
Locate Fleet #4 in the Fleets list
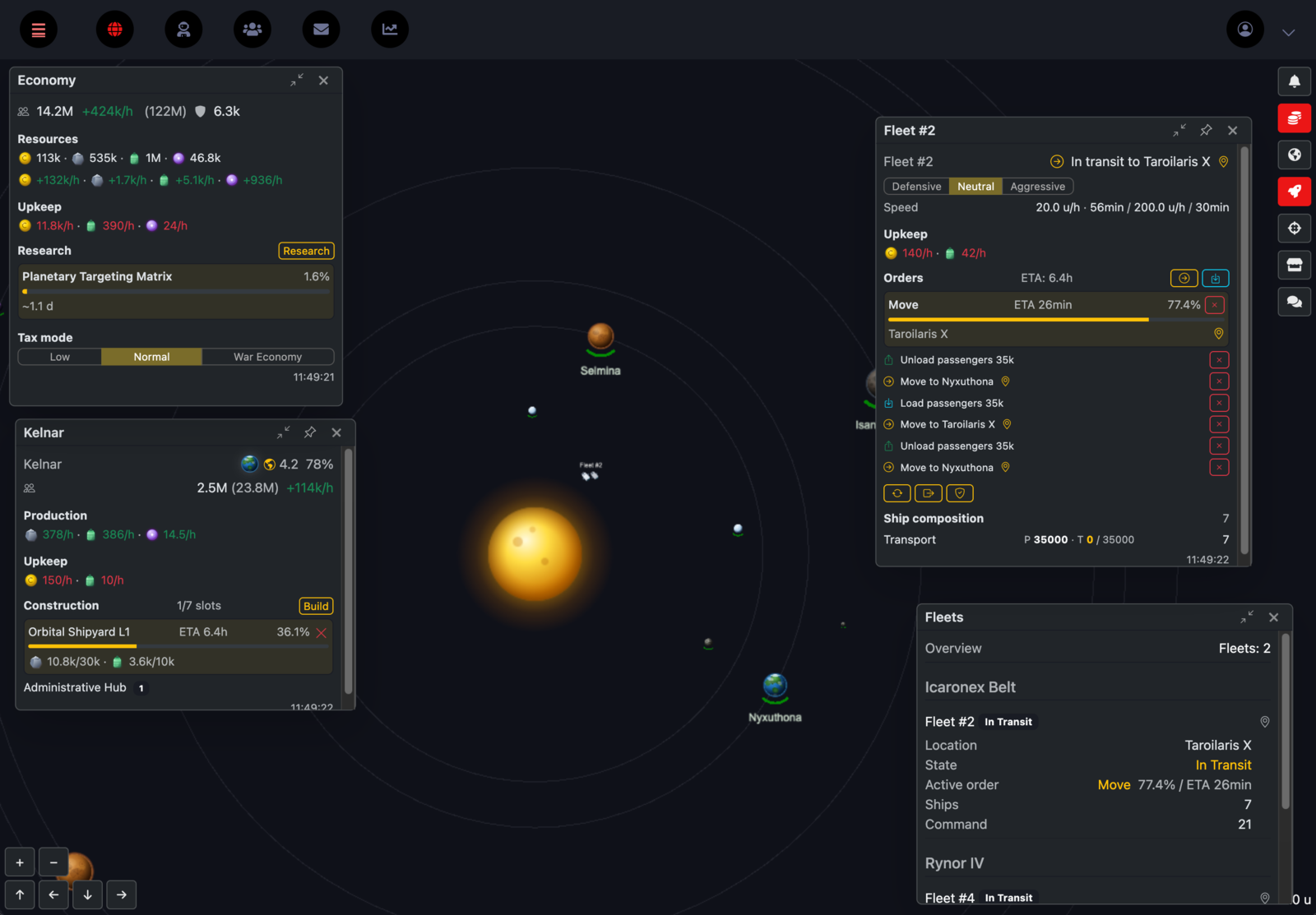click(x=1265, y=898)
